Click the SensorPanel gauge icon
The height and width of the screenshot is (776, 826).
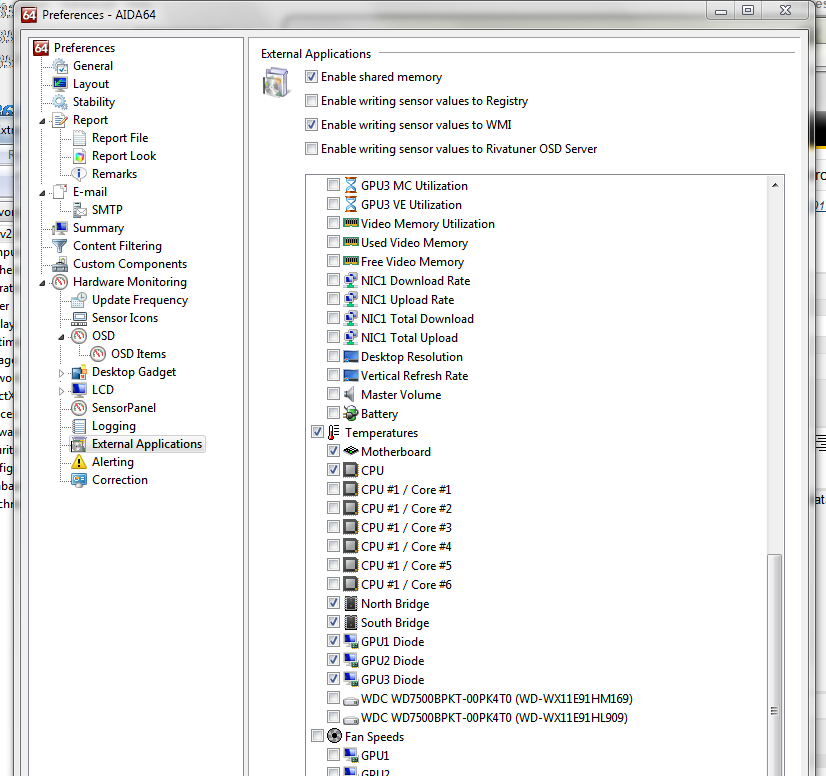tap(79, 408)
